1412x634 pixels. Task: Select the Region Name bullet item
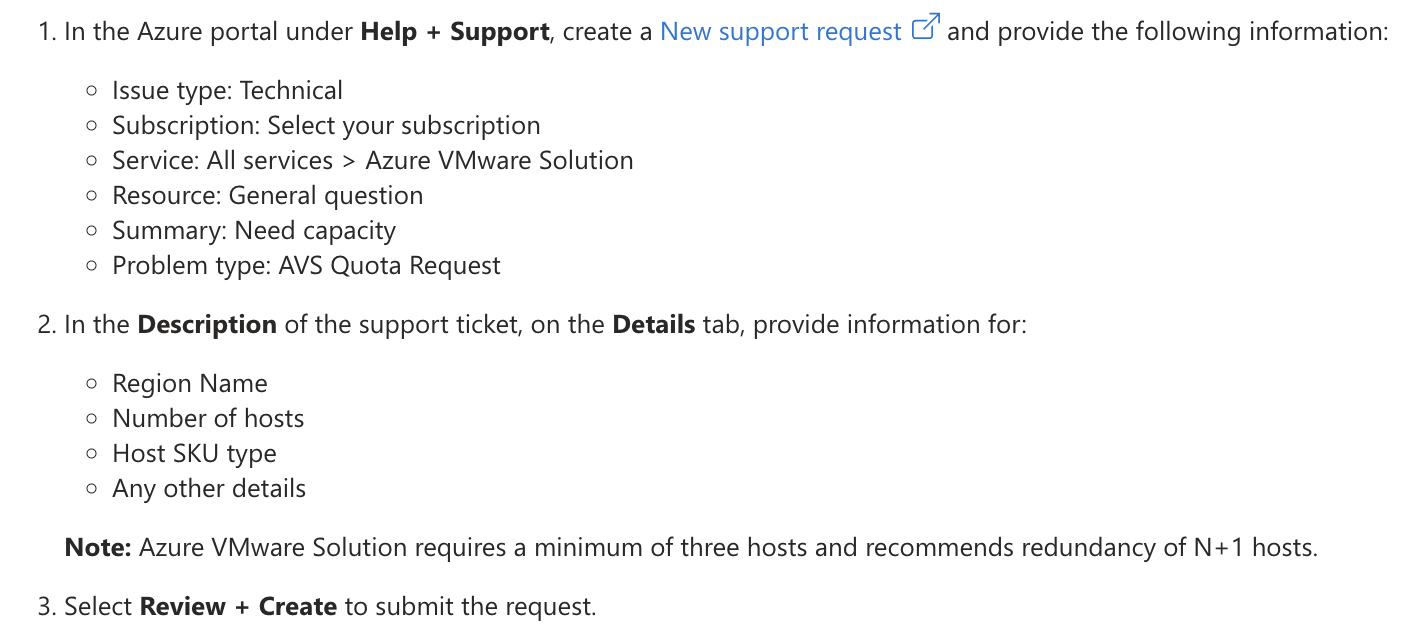click(190, 384)
